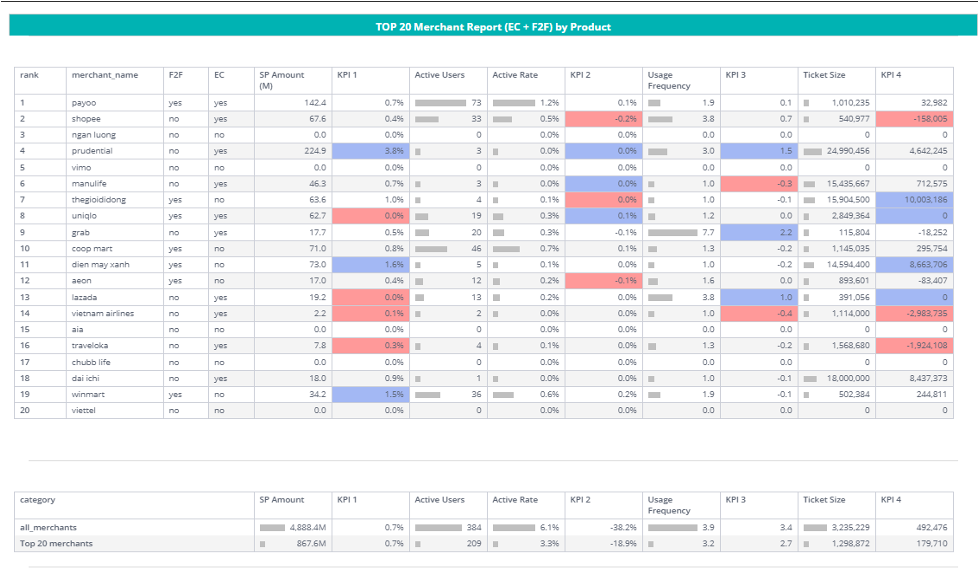This screenshot has width=978, height=576.
Task: Click all_merchants KPI 2 value -38.2%
Action: 623,528
